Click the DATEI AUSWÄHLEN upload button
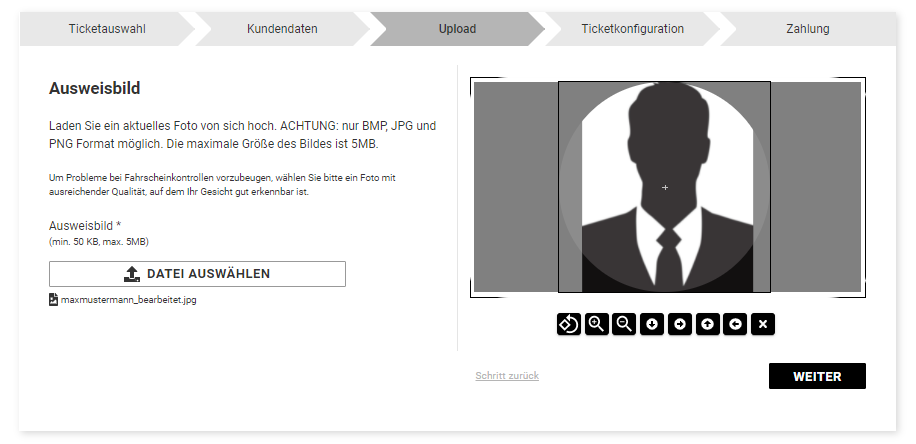This screenshot has width=916, height=444. tap(197, 274)
